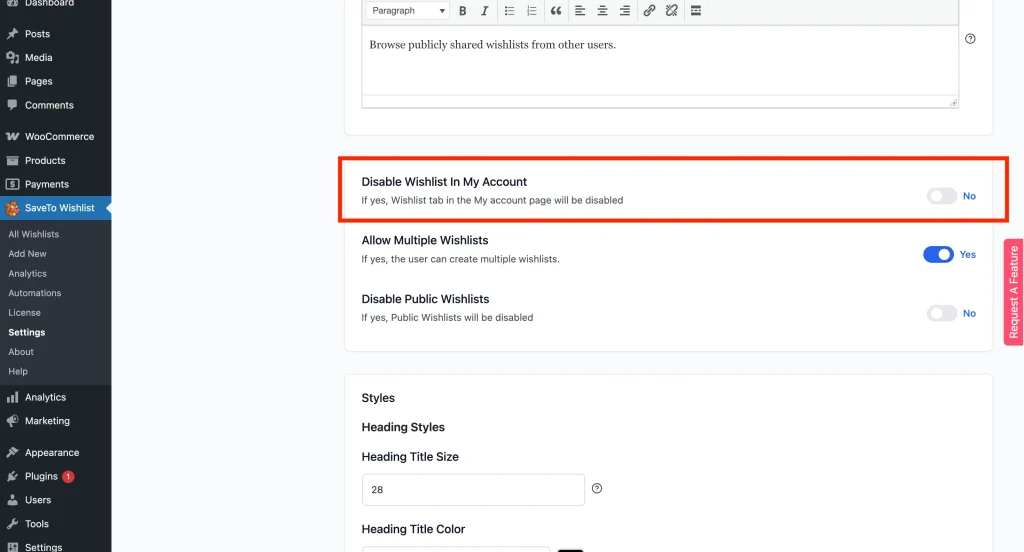Apply blockquote formatting
The height and width of the screenshot is (552, 1024).
(x=556, y=10)
